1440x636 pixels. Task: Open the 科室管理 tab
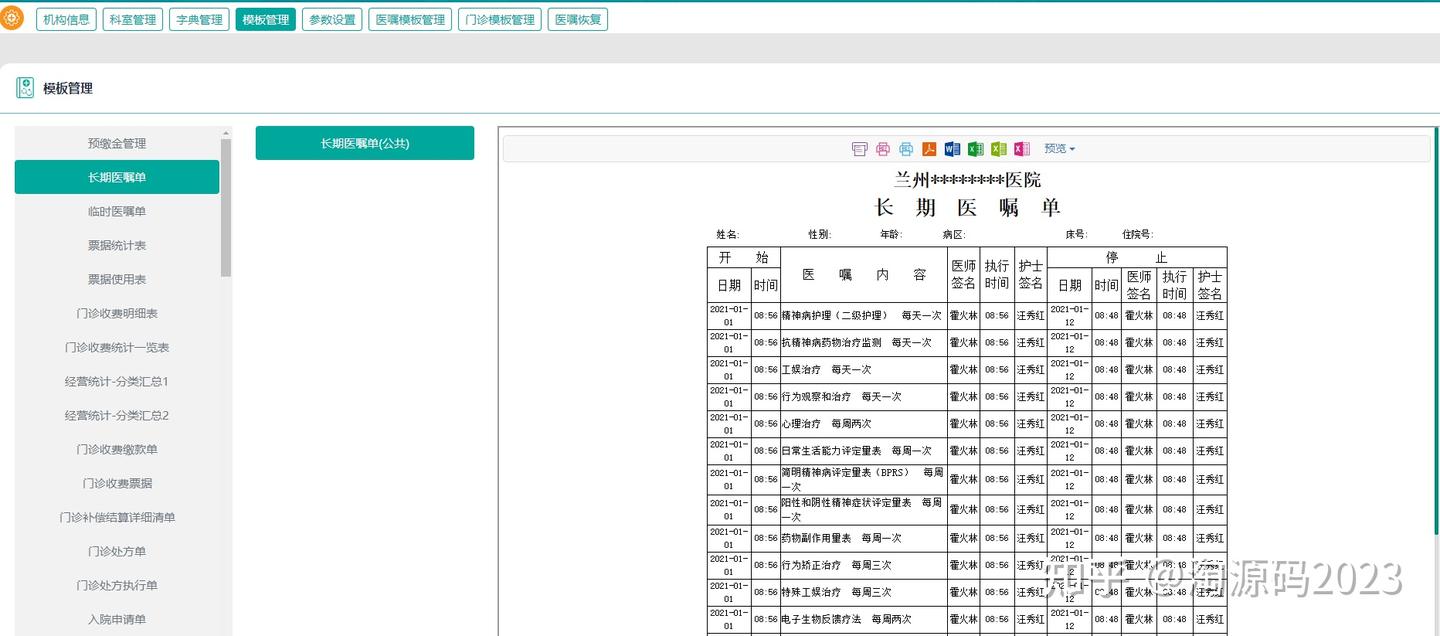tap(133, 19)
